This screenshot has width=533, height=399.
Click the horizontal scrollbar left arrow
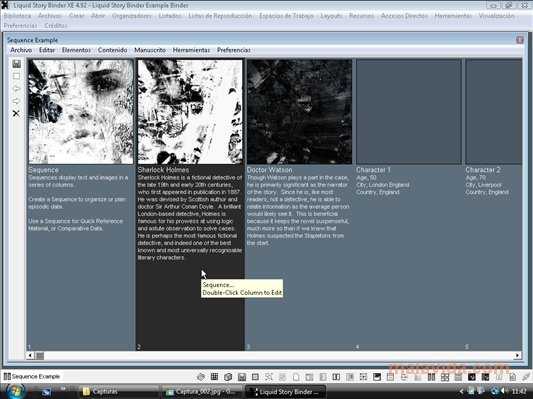coord(30,355)
